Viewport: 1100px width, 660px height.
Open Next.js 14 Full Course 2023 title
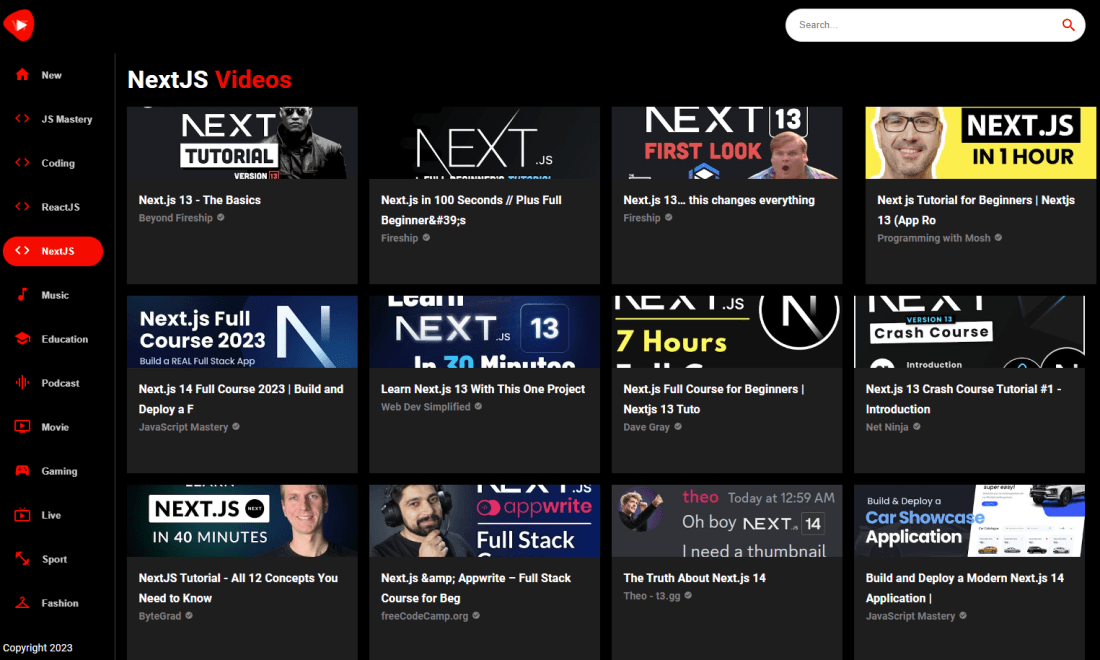[241, 398]
